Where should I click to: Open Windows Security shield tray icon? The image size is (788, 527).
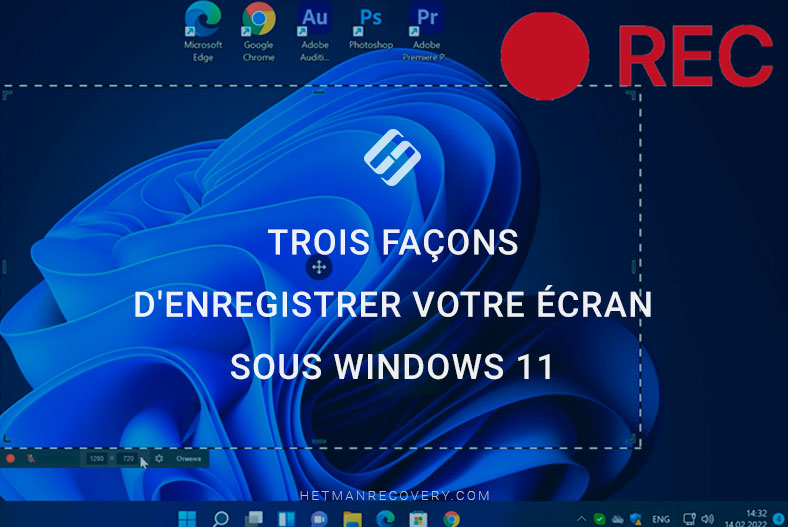coord(636,519)
